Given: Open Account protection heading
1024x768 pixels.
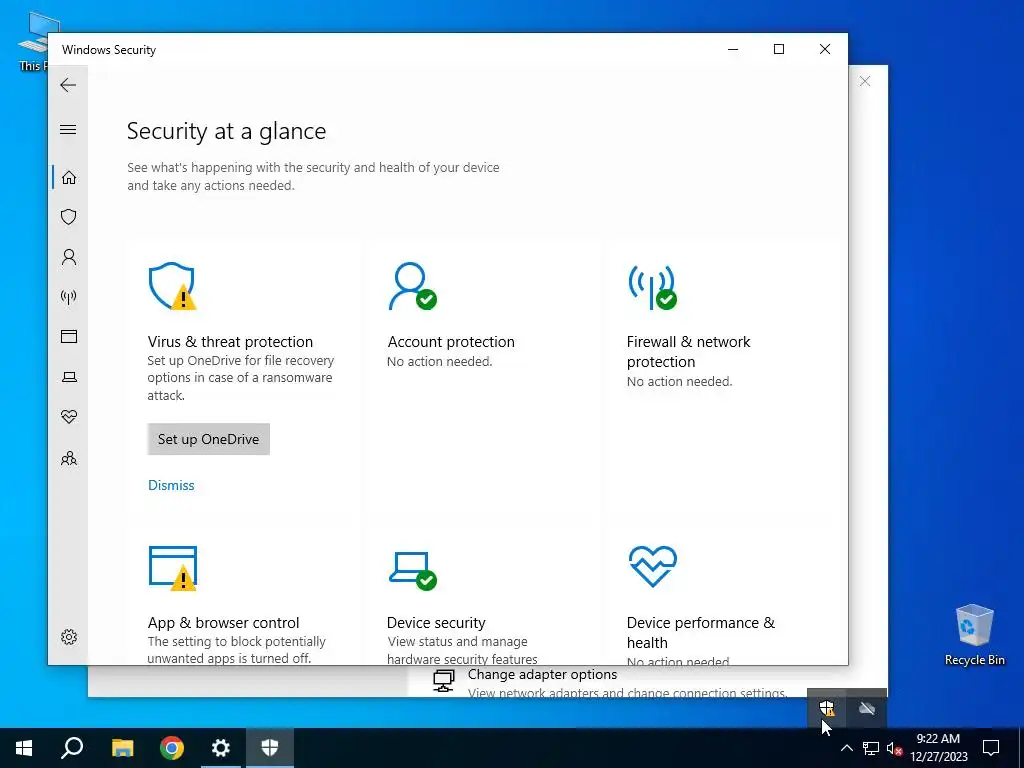Looking at the screenshot, I should pos(451,342).
